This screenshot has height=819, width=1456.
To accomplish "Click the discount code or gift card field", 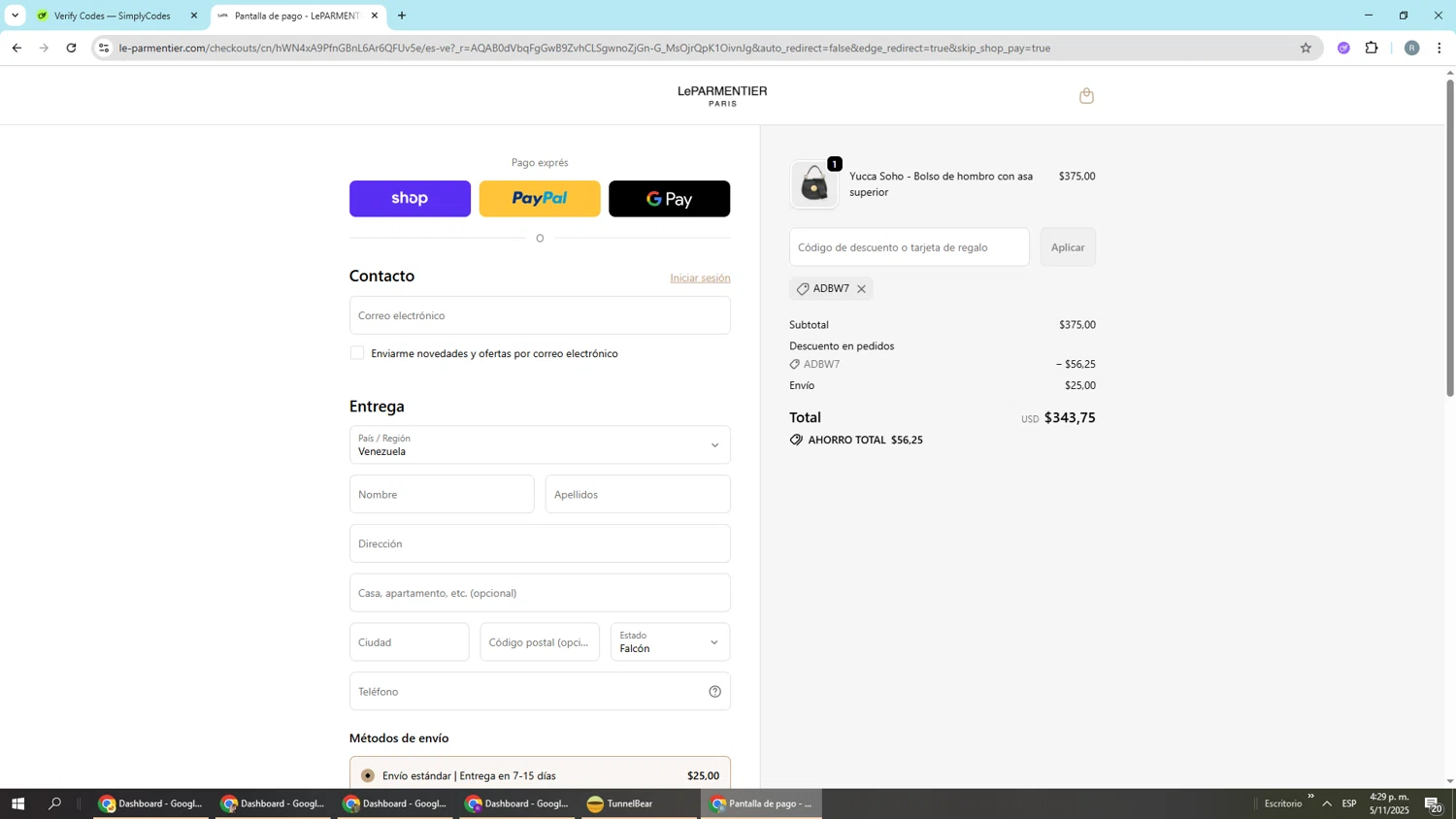I will 910,247.
